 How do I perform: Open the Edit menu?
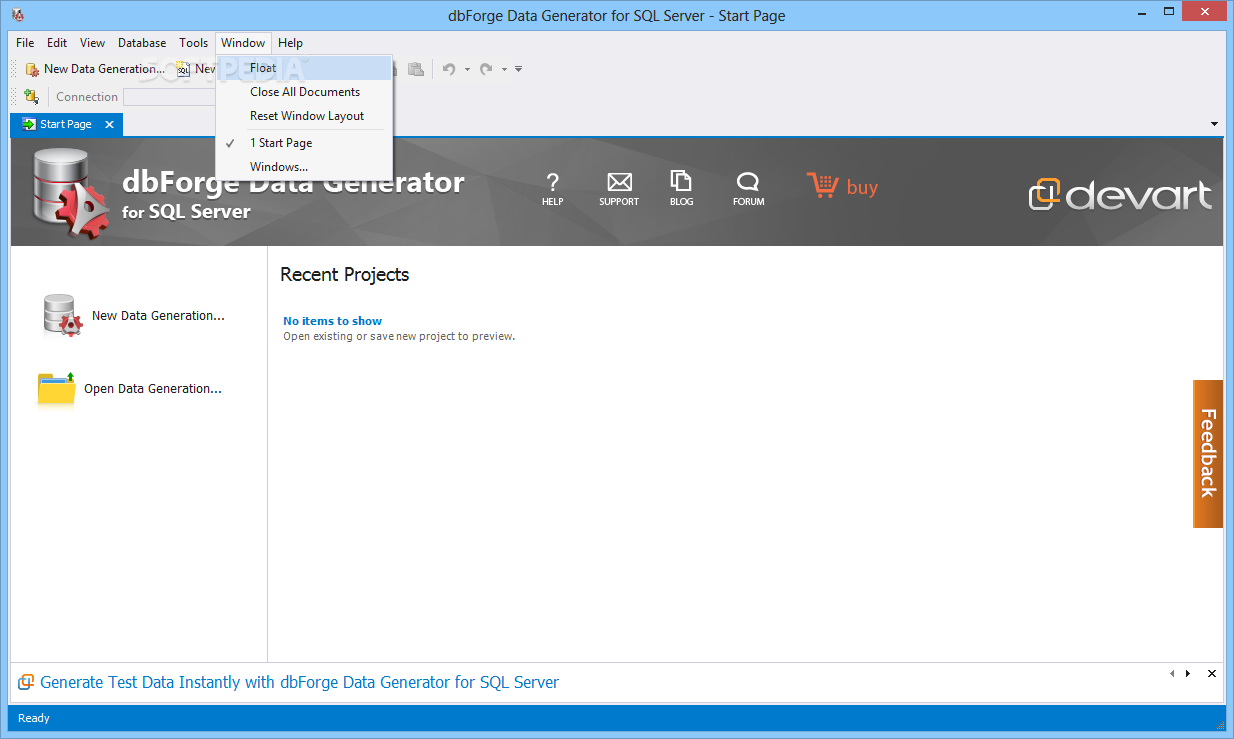tap(57, 43)
